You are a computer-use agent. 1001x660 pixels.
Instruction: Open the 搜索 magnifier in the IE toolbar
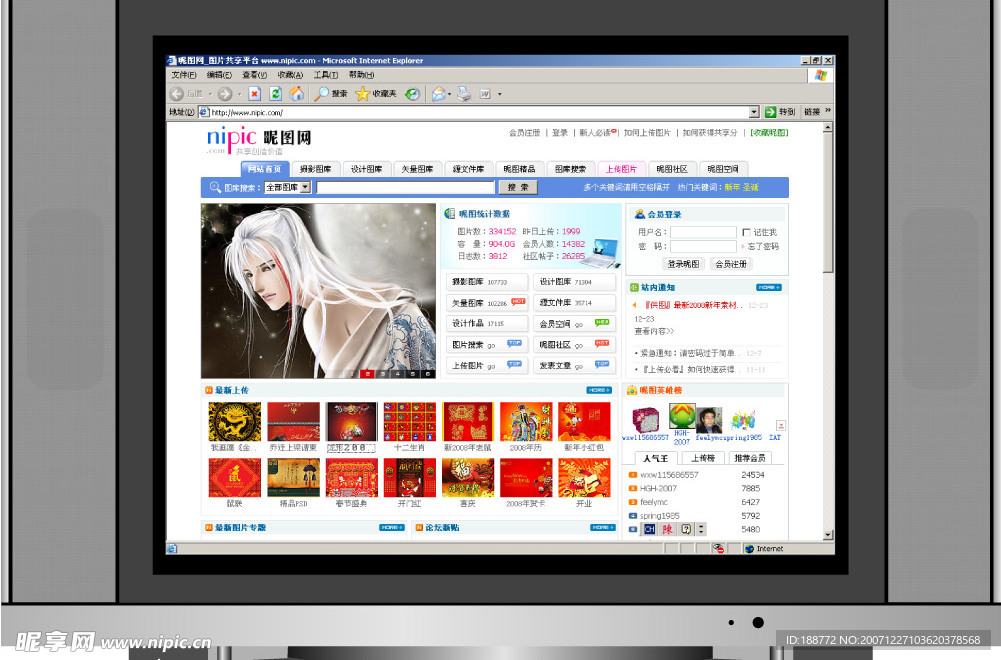point(322,94)
